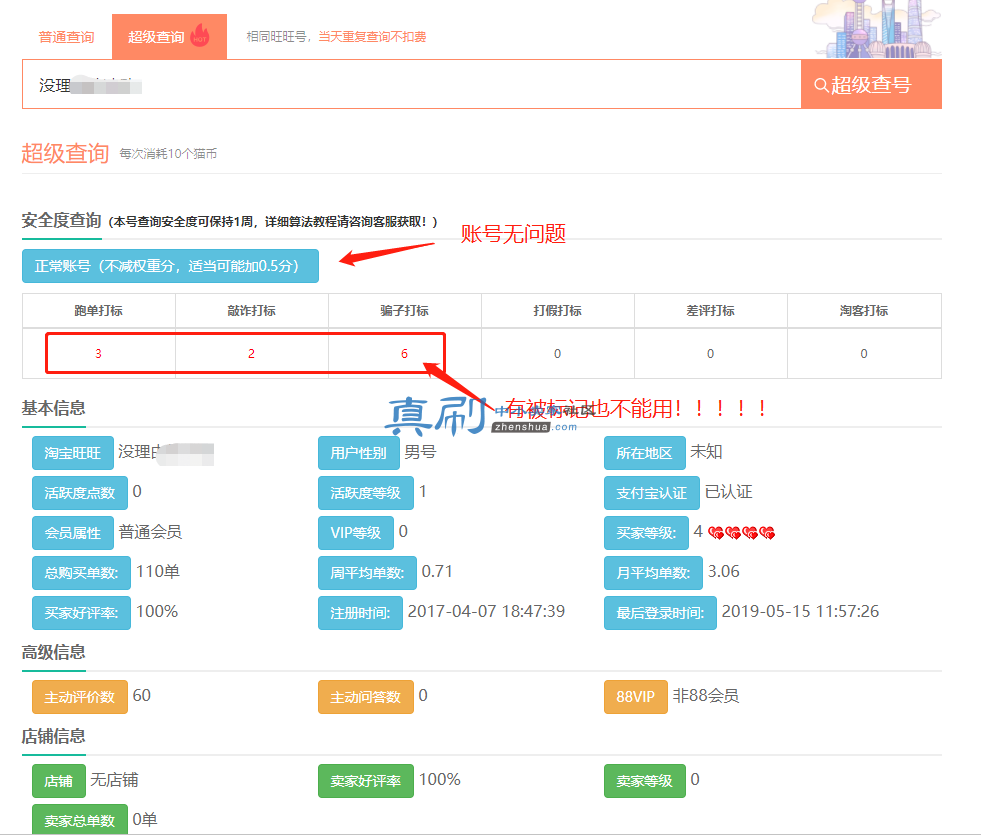
Task: Click the 卖家总单数 green label
Action: pos(79,820)
